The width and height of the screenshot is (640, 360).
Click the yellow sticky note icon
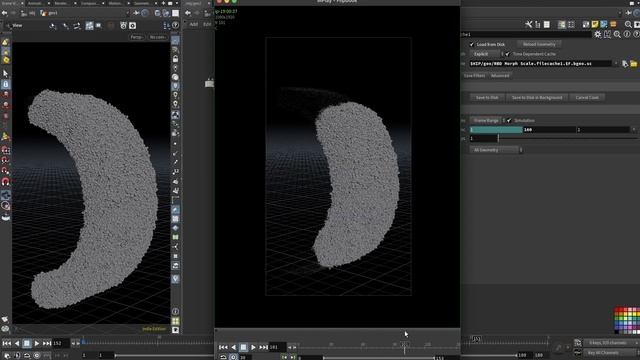pyautogui.click(x=595, y=24)
